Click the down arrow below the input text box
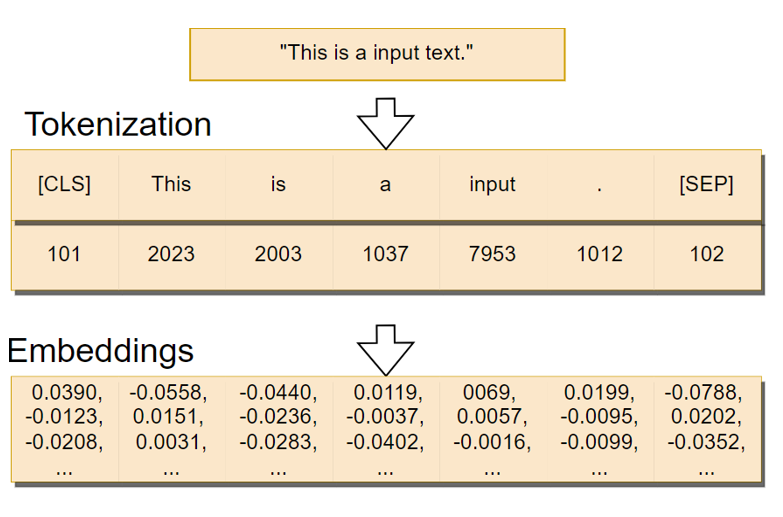This screenshot has height=517, width=783. (385, 122)
